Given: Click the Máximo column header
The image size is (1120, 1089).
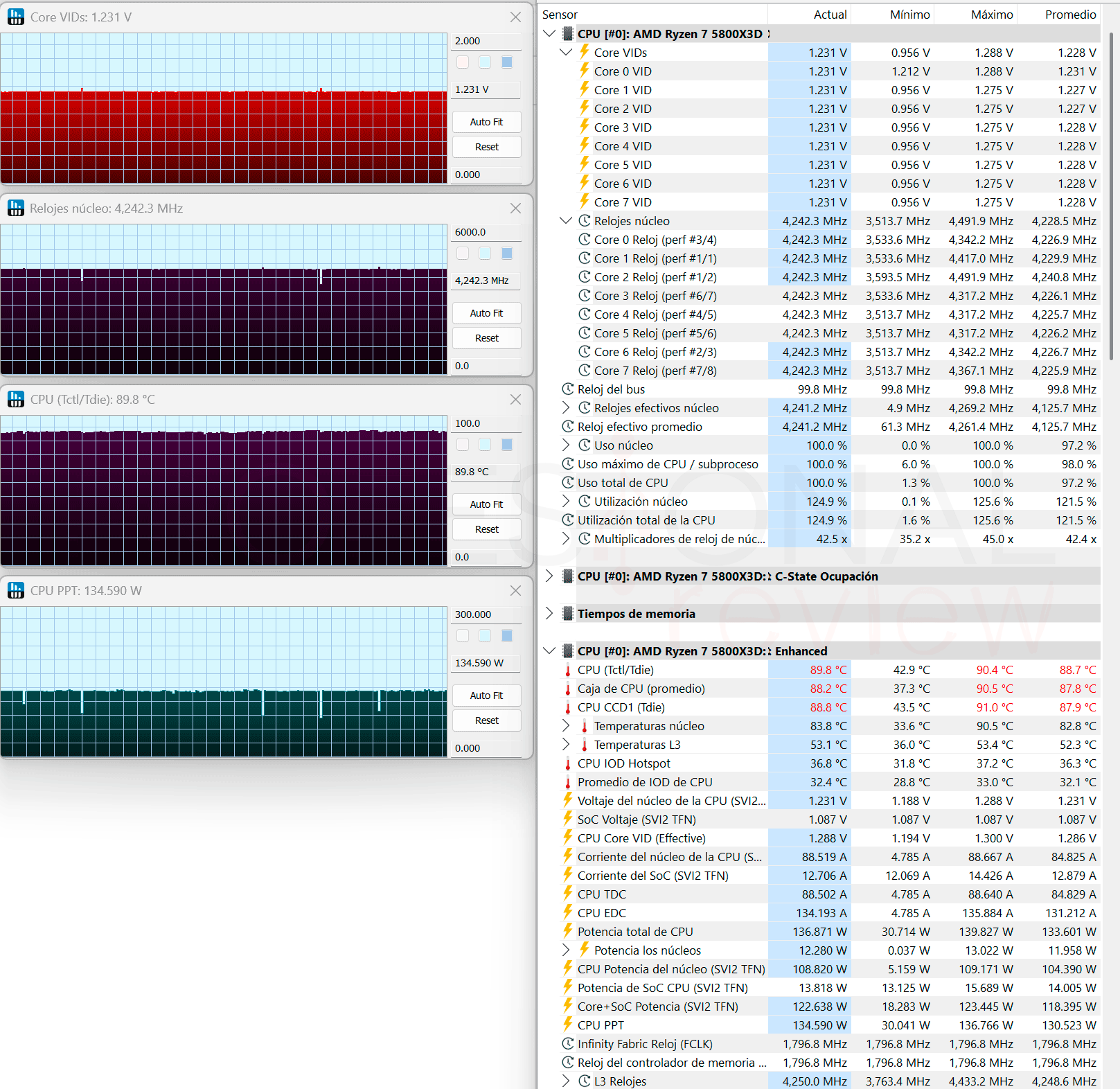Looking at the screenshot, I should pyautogui.click(x=975, y=15).
